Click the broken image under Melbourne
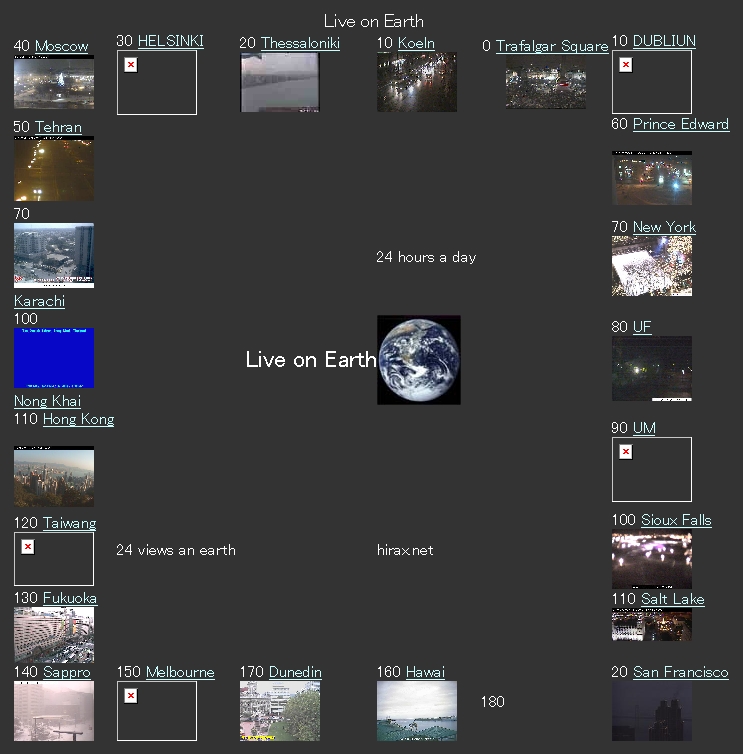This screenshot has width=743, height=754. pos(156,710)
